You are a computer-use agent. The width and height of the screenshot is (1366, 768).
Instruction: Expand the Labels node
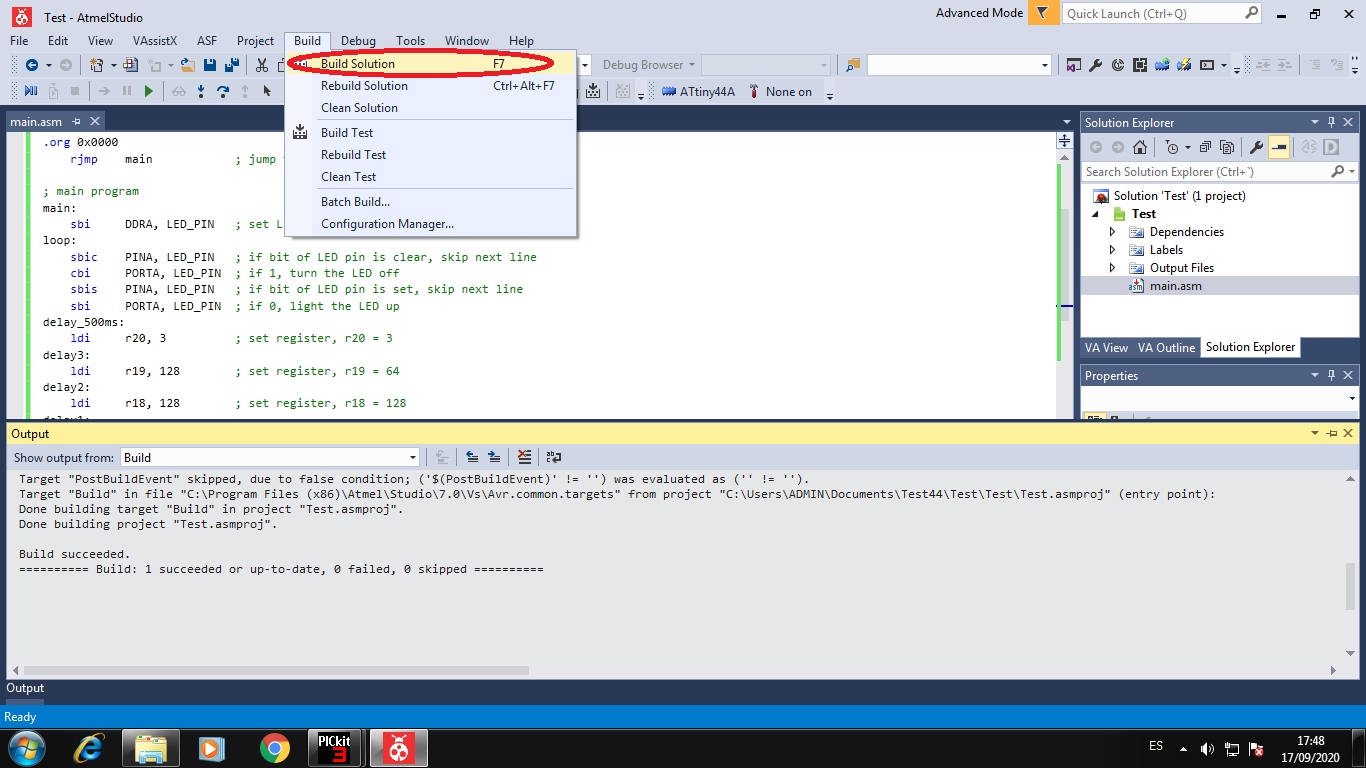pos(1113,250)
